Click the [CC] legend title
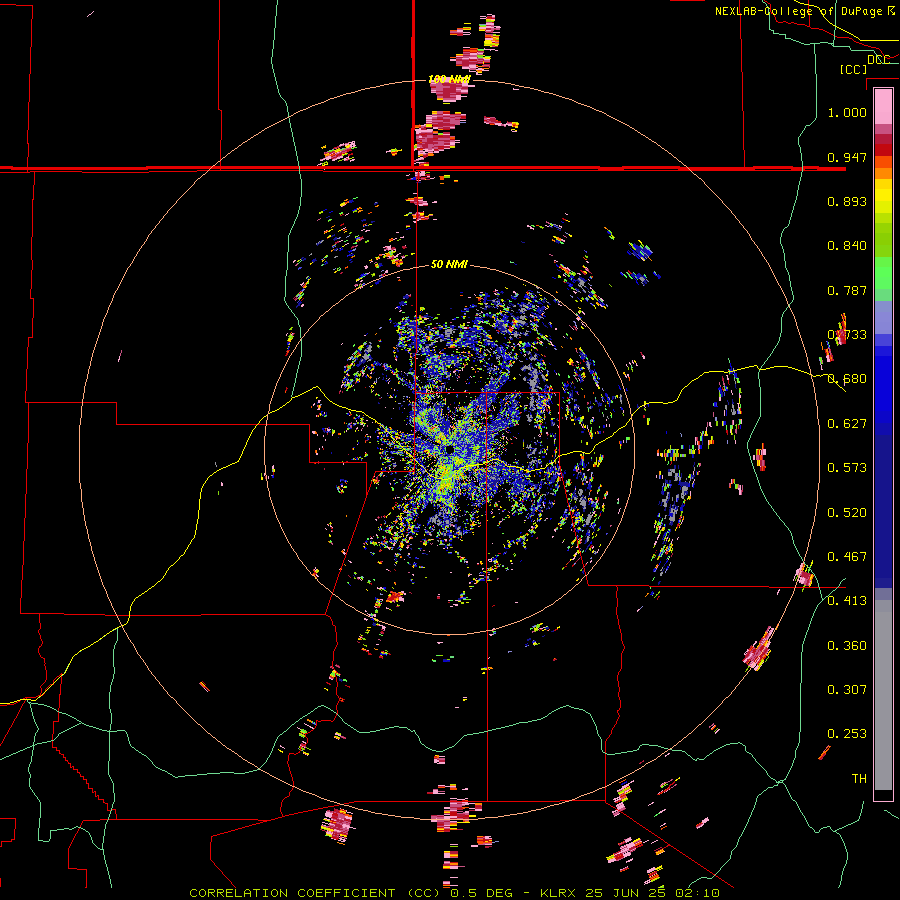 point(853,69)
